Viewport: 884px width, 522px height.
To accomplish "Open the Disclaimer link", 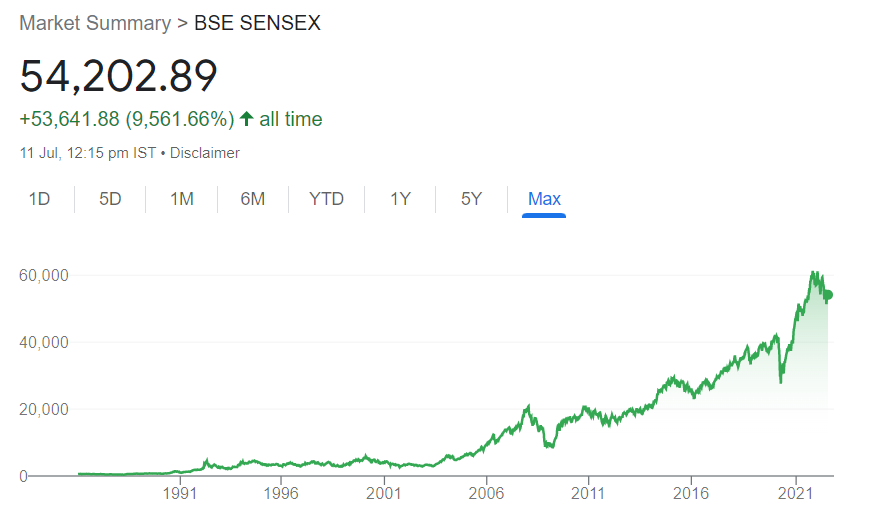I will (x=205, y=153).
